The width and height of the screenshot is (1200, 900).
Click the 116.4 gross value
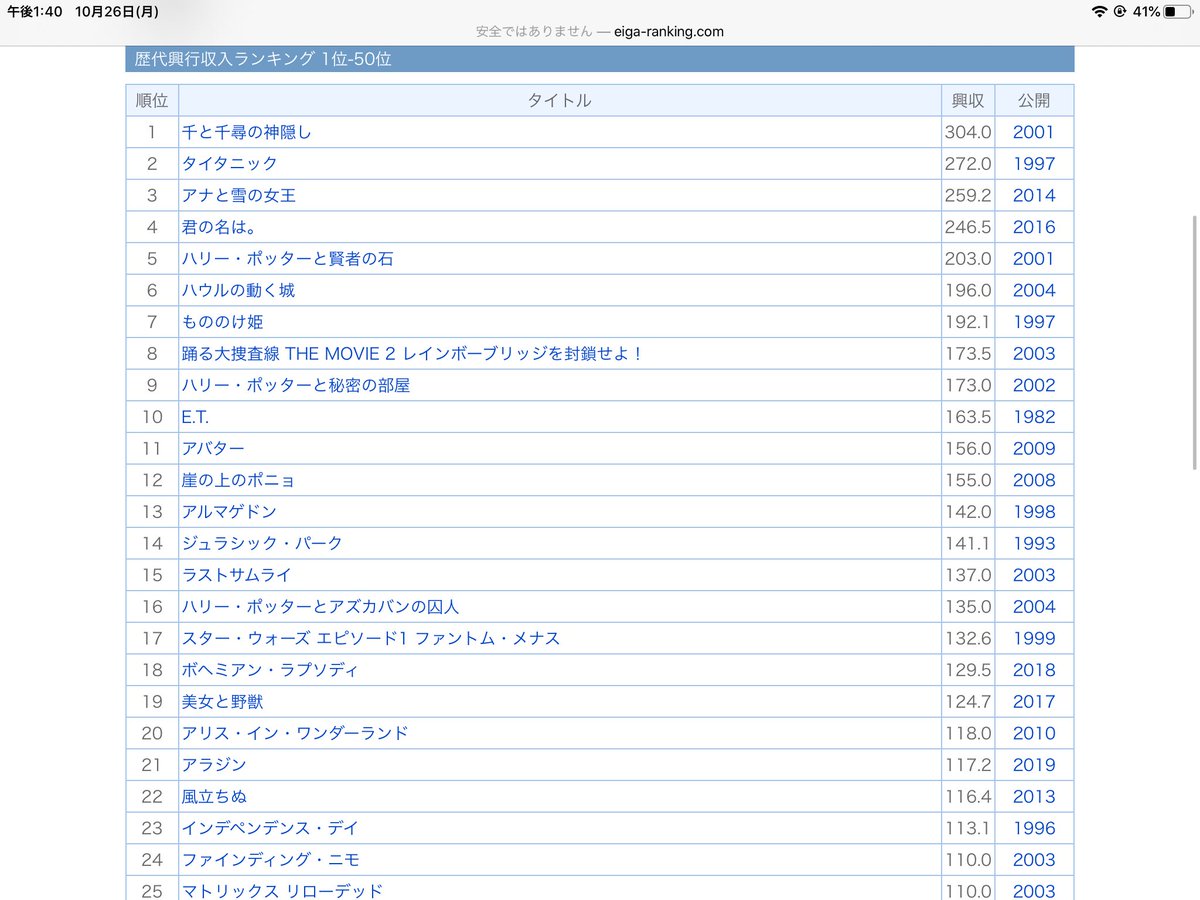[968, 797]
